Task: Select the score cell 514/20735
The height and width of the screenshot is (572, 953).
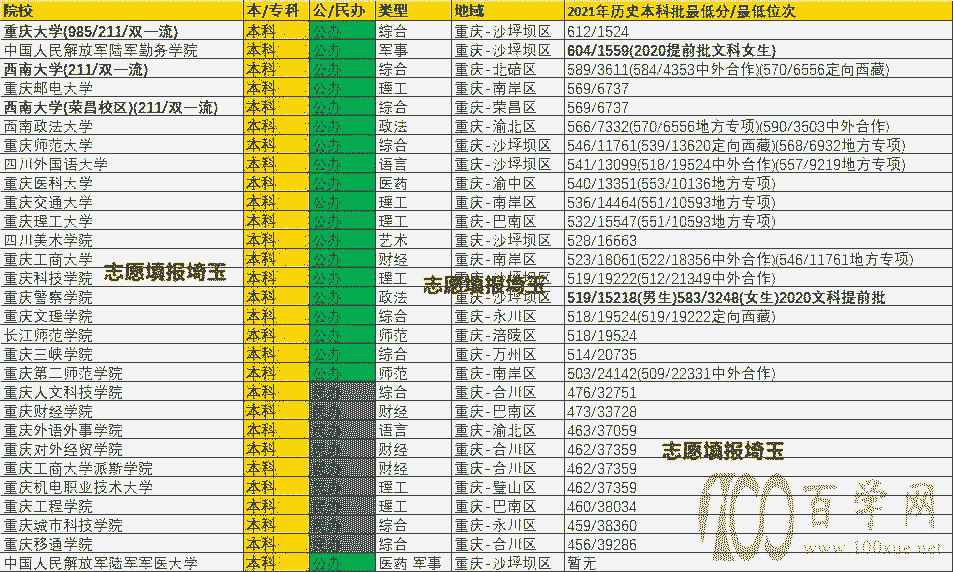Action: [x=759, y=354]
